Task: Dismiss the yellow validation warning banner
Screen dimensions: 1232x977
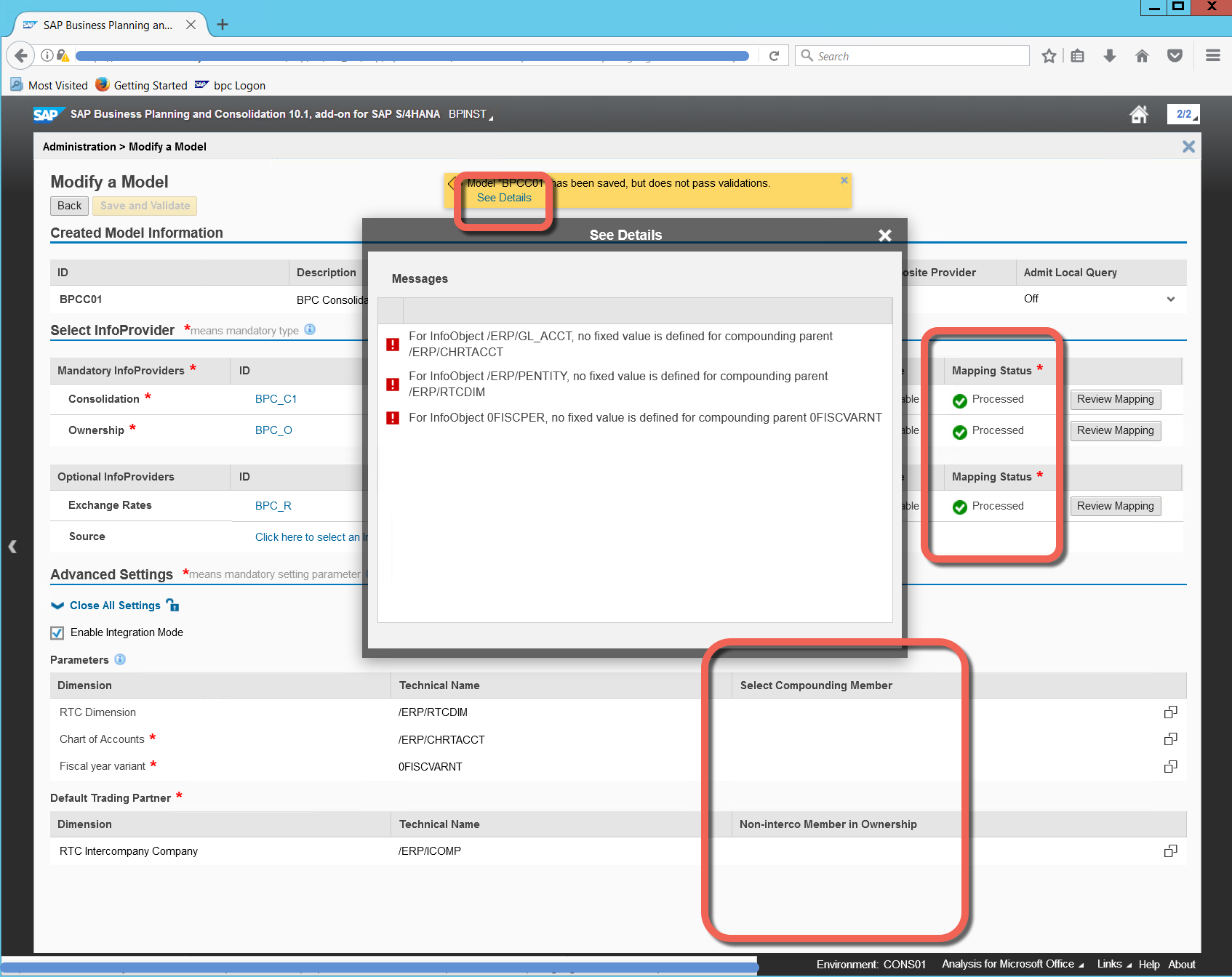Action: click(844, 180)
